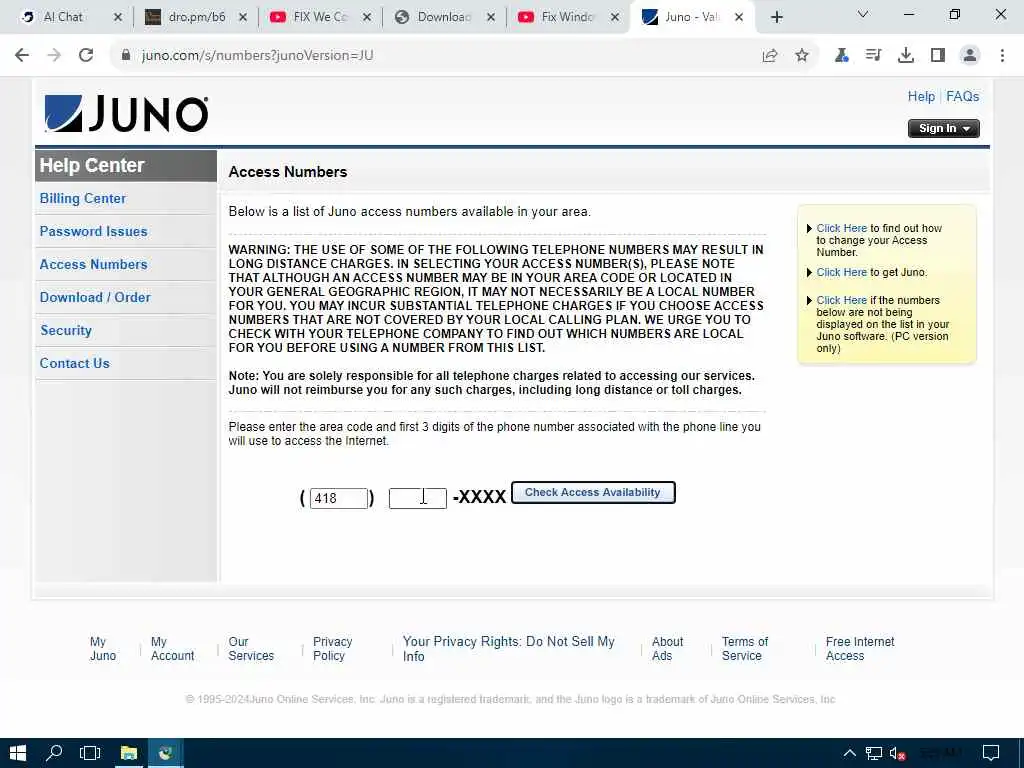Screen dimensions: 1024x768
Task: Open My Account footer link
Action: (x=172, y=648)
